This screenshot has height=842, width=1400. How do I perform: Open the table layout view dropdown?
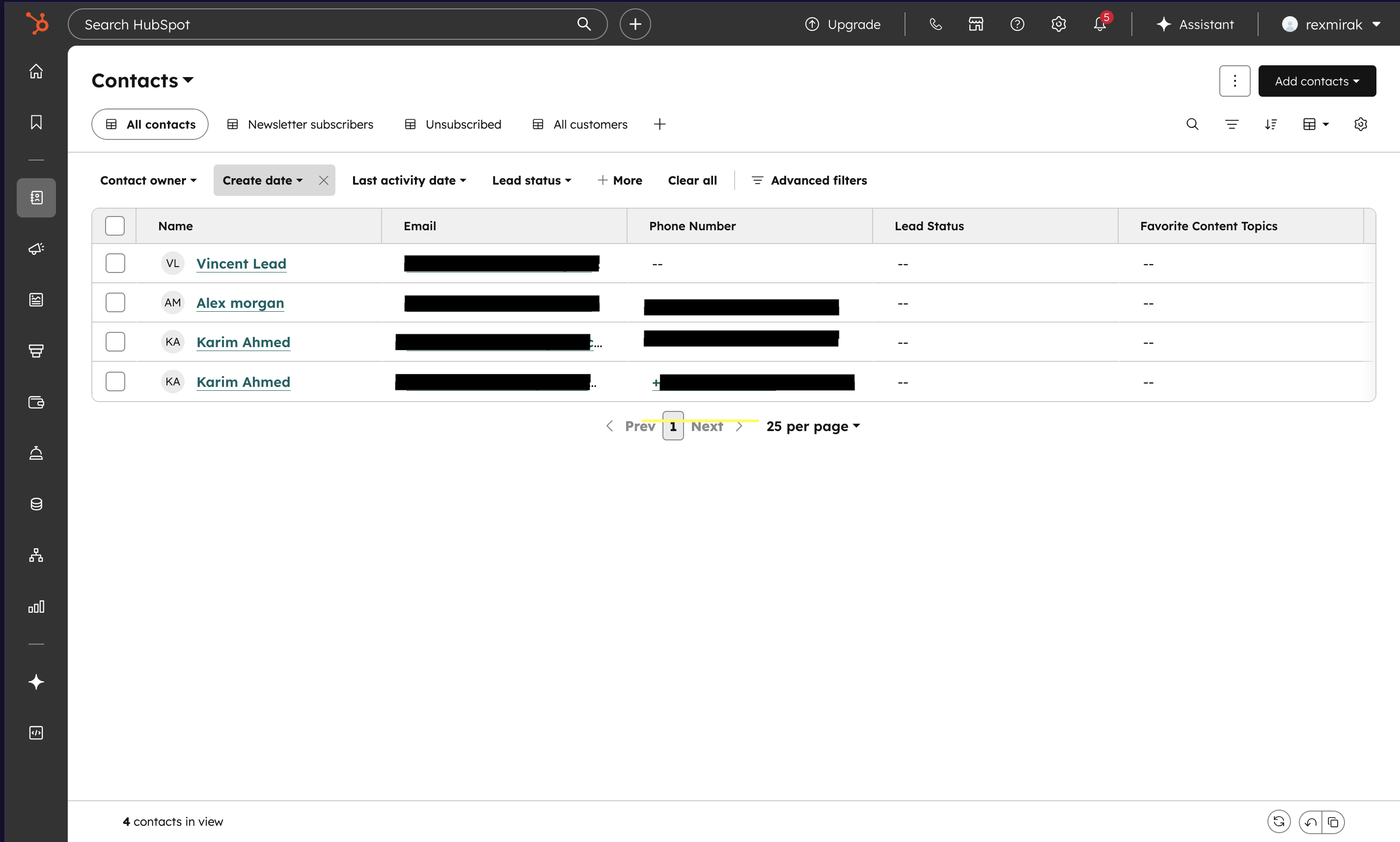(x=1316, y=124)
